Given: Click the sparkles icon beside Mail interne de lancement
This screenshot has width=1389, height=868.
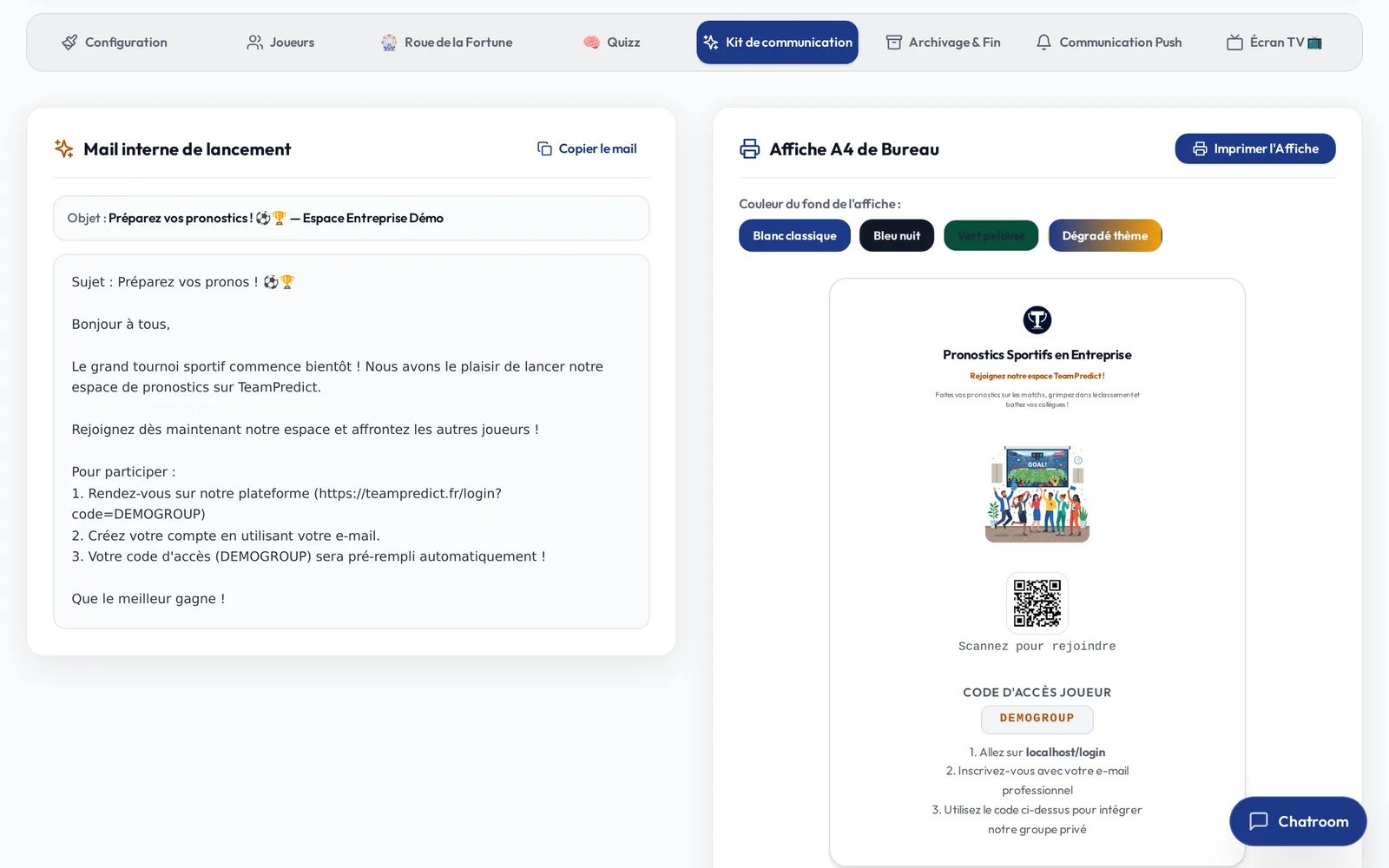Looking at the screenshot, I should pos(64,148).
